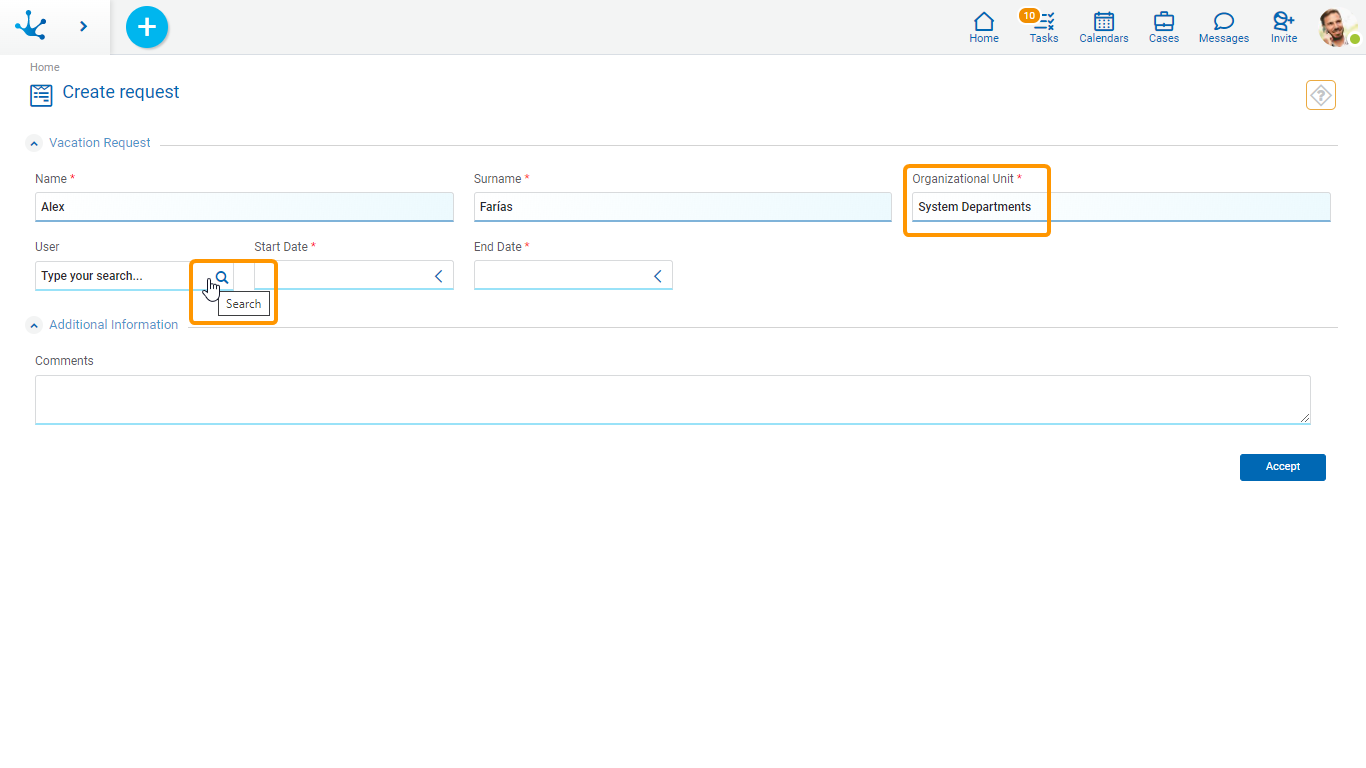The image size is (1366, 768).
Task: Click the Surname input field
Action: pyautogui.click(x=682, y=207)
